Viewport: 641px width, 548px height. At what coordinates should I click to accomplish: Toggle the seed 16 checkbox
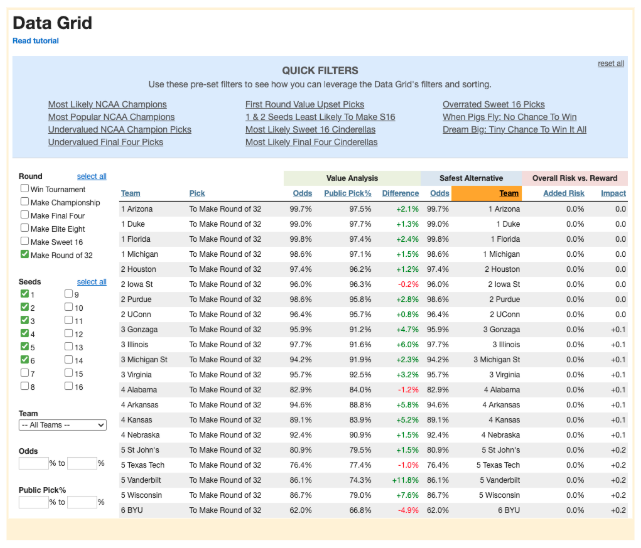[69, 385]
